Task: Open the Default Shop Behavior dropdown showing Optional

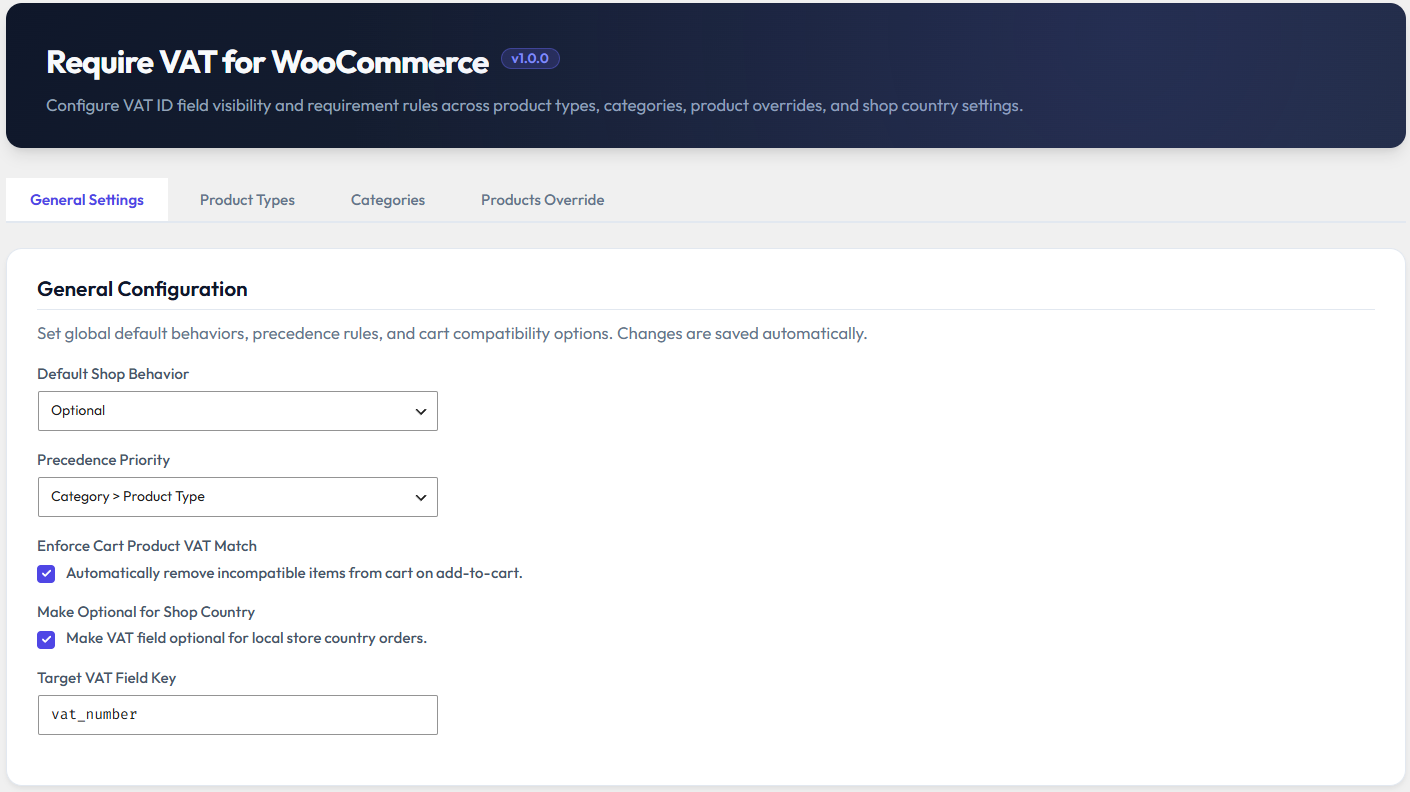Action: click(x=238, y=411)
